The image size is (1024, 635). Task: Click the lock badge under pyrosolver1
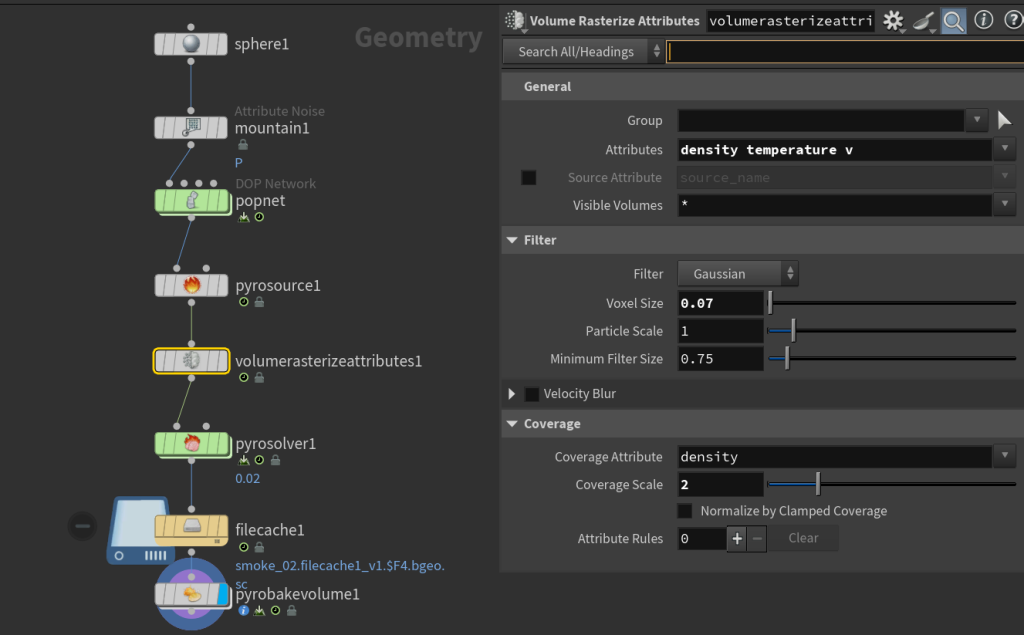point(276,460)
